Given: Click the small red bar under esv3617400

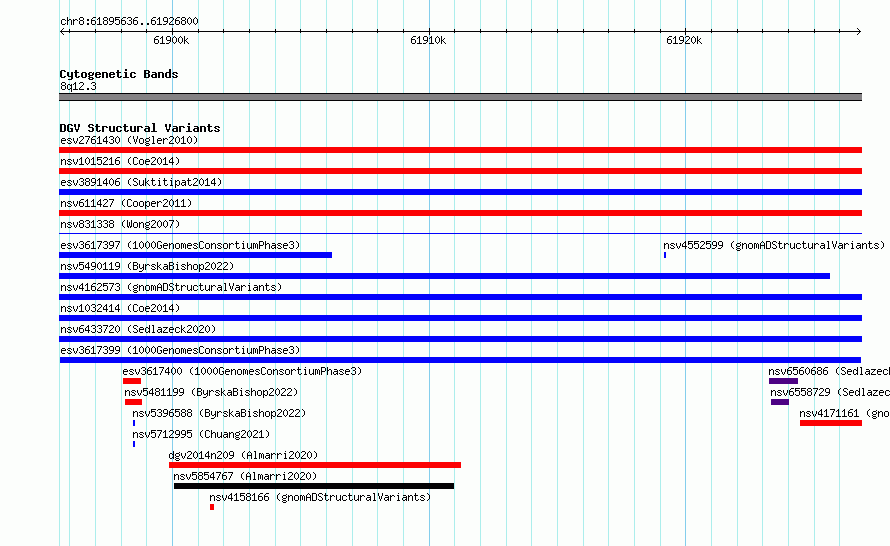Looking at the screenshot, I should (x=132, y=381).
